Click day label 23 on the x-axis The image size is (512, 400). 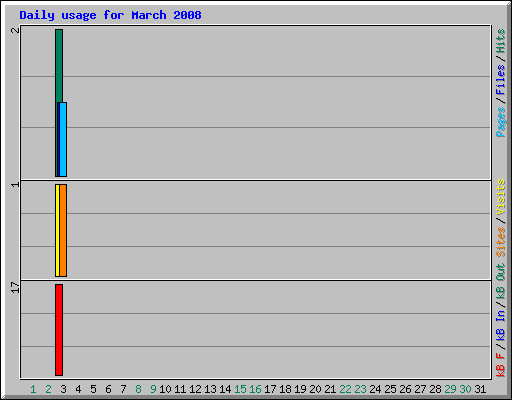[x=360, y=389]
